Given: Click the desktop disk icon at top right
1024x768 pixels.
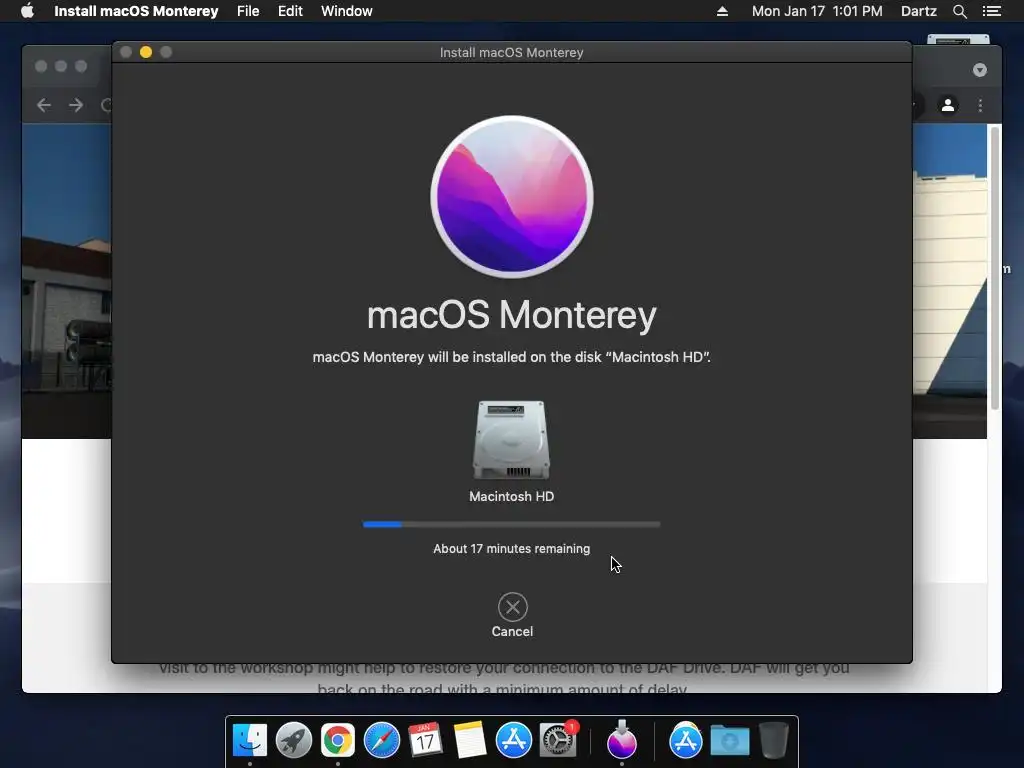Looking at the screenshot, I should (958, 39).
